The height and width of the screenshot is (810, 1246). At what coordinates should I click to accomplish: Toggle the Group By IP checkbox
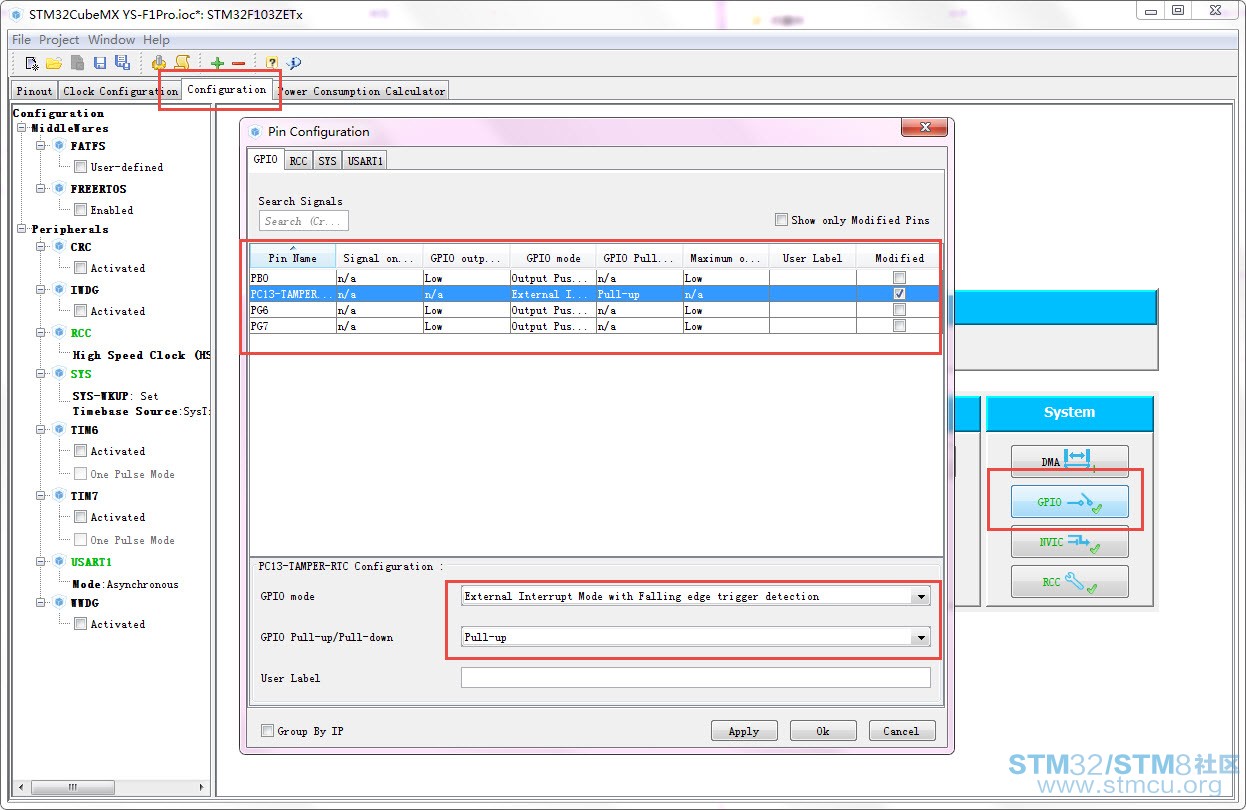267,731
